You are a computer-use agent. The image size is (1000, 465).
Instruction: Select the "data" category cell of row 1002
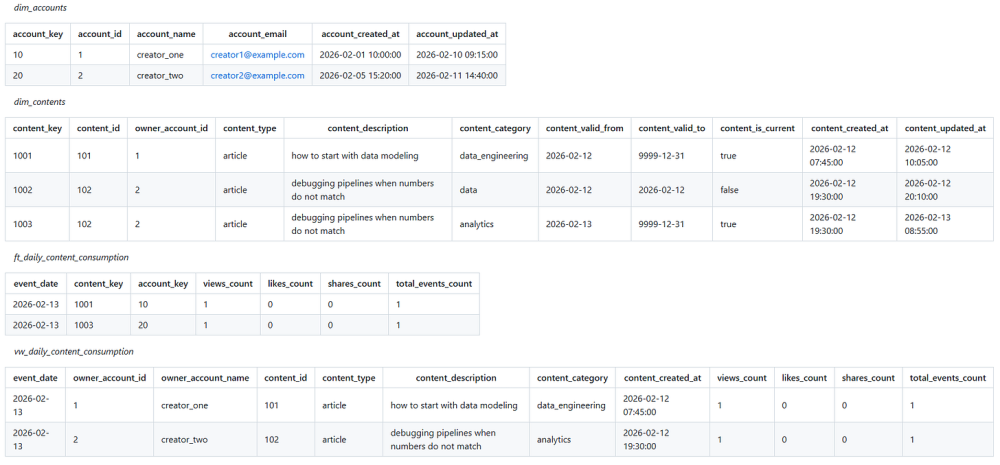(468, 189)
